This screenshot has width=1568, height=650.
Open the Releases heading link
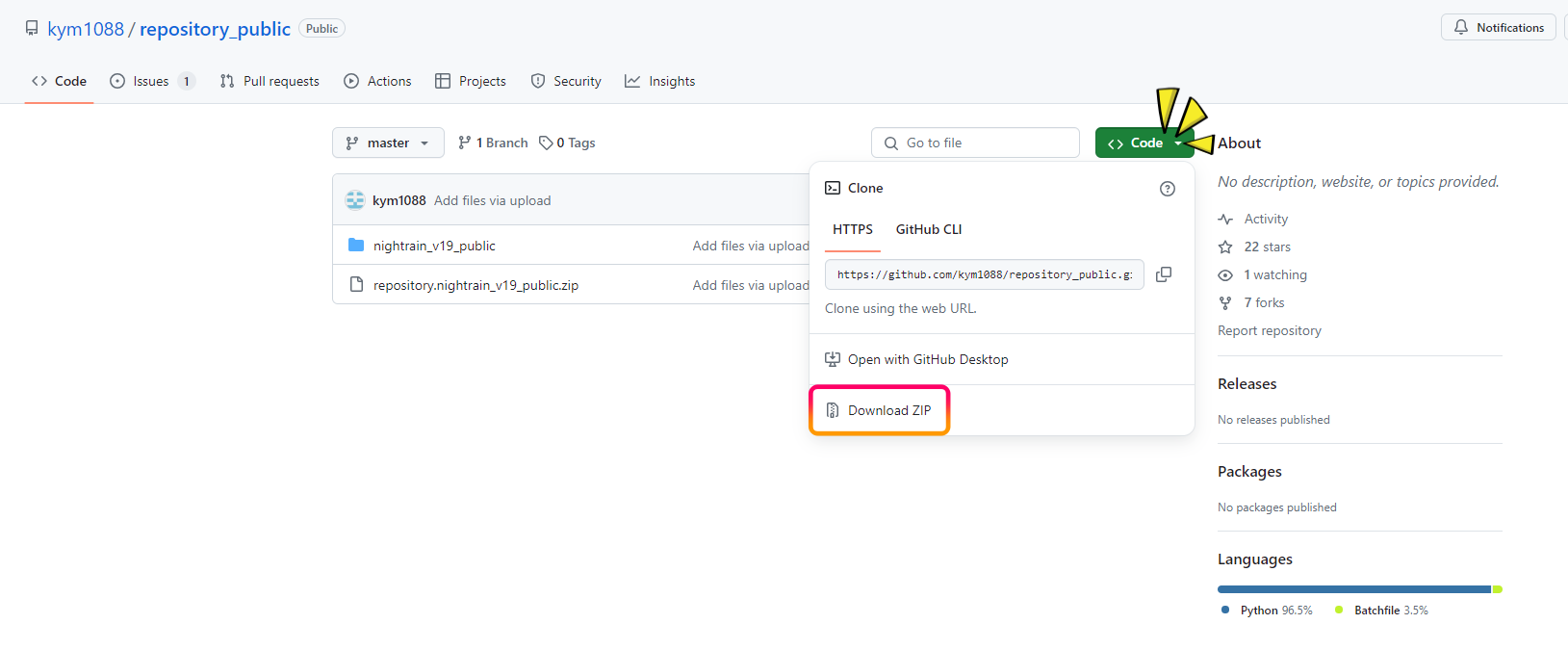coord(1247,383)
